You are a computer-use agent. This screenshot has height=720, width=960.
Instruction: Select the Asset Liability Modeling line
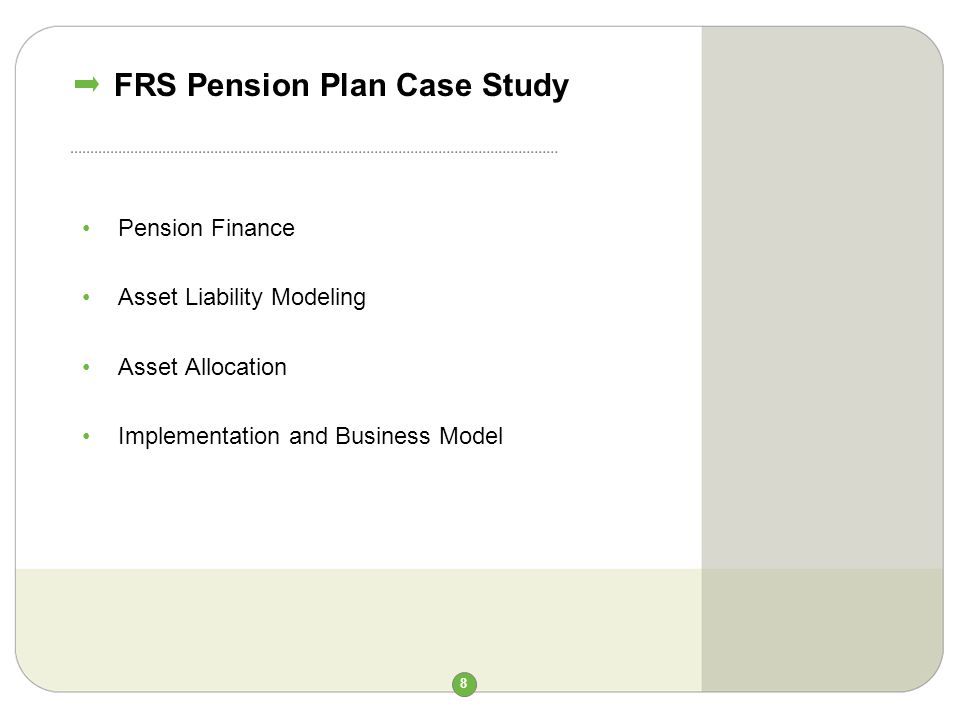tap(242, 298)
